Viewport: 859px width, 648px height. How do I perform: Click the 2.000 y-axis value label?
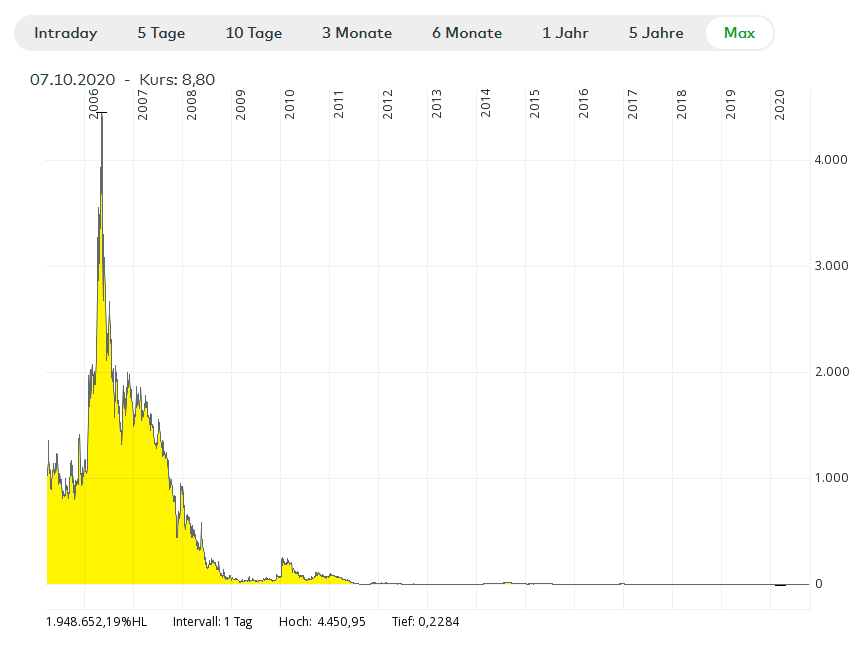coord(831,372)
